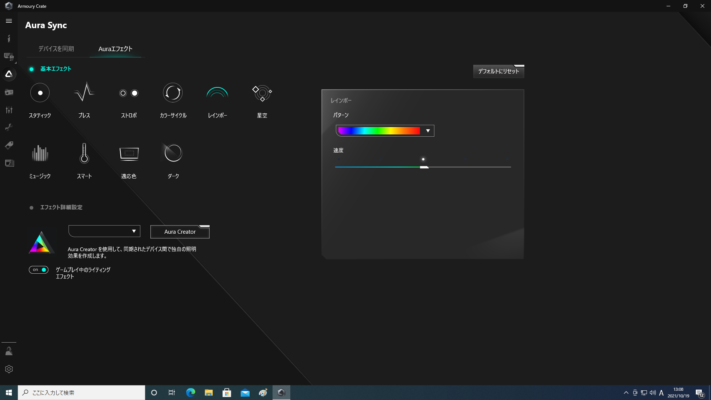Click the Armoury Crate taskbar icon

coord(281,392)
